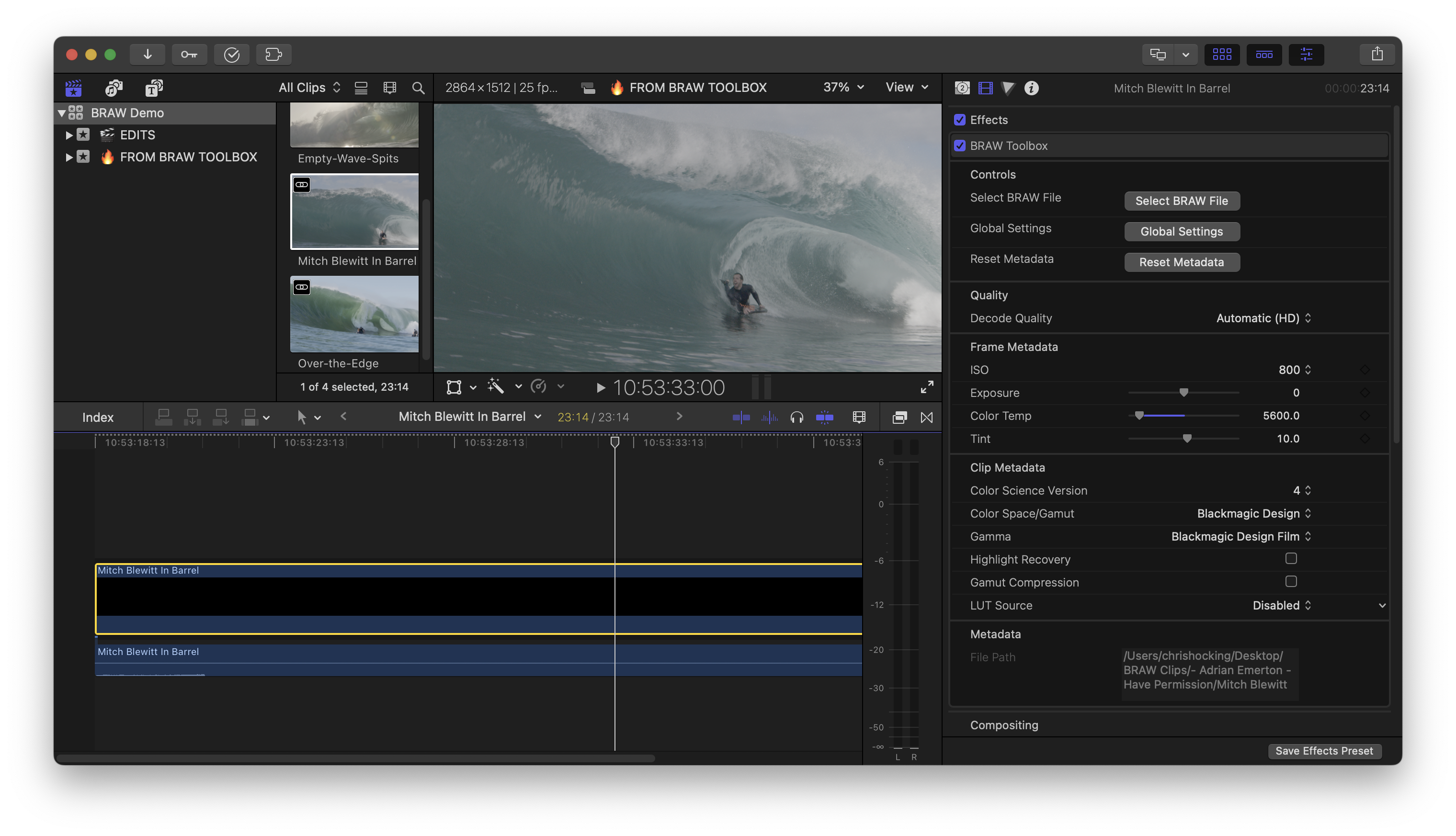Click the import media arrow icon

click(x=147, y=54)
